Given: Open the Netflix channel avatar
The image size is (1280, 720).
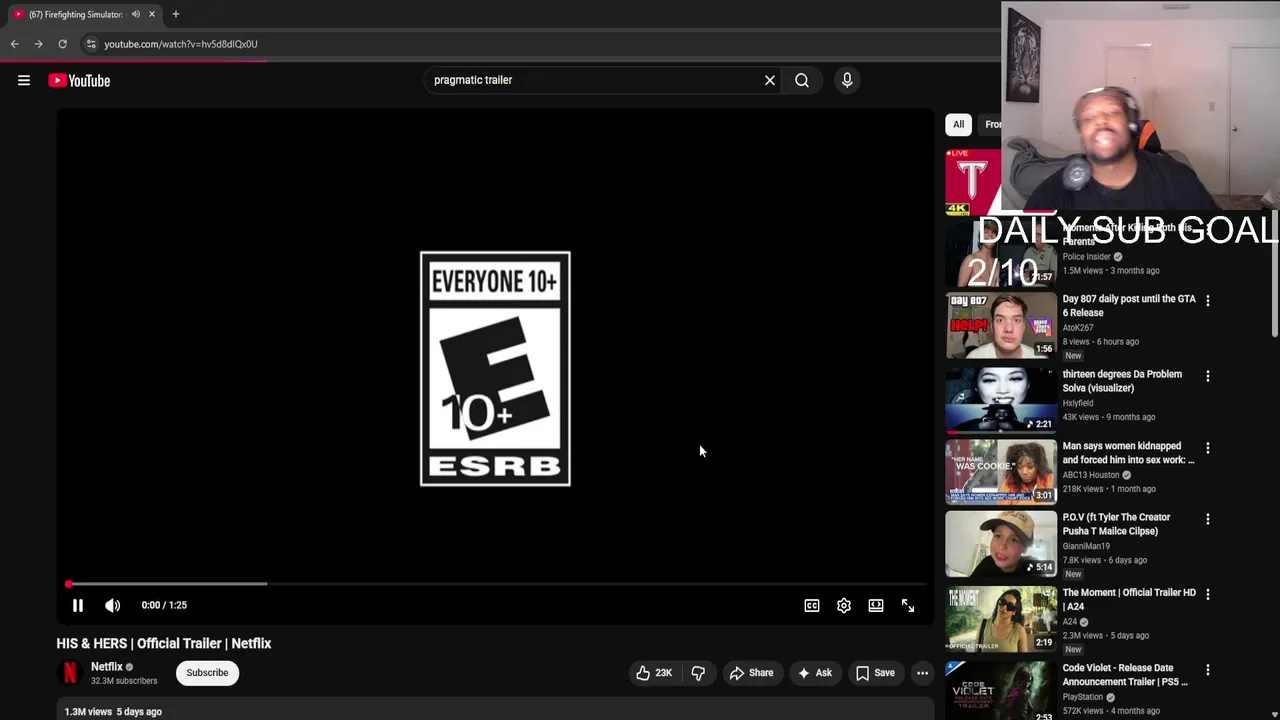Looking at the screenshot, I should [70, 673].
